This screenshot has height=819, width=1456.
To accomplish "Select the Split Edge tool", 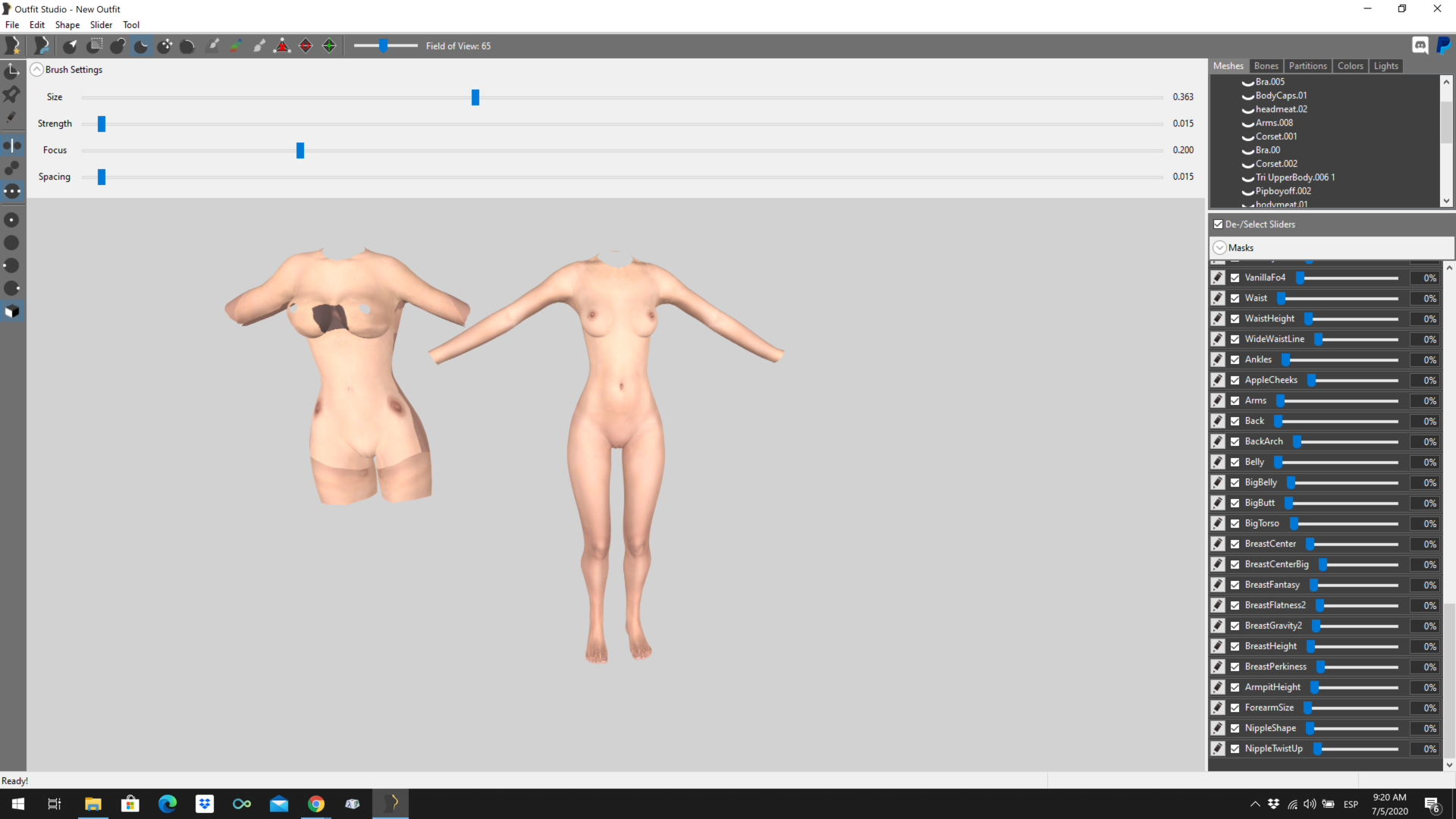I will coord(329,46).
